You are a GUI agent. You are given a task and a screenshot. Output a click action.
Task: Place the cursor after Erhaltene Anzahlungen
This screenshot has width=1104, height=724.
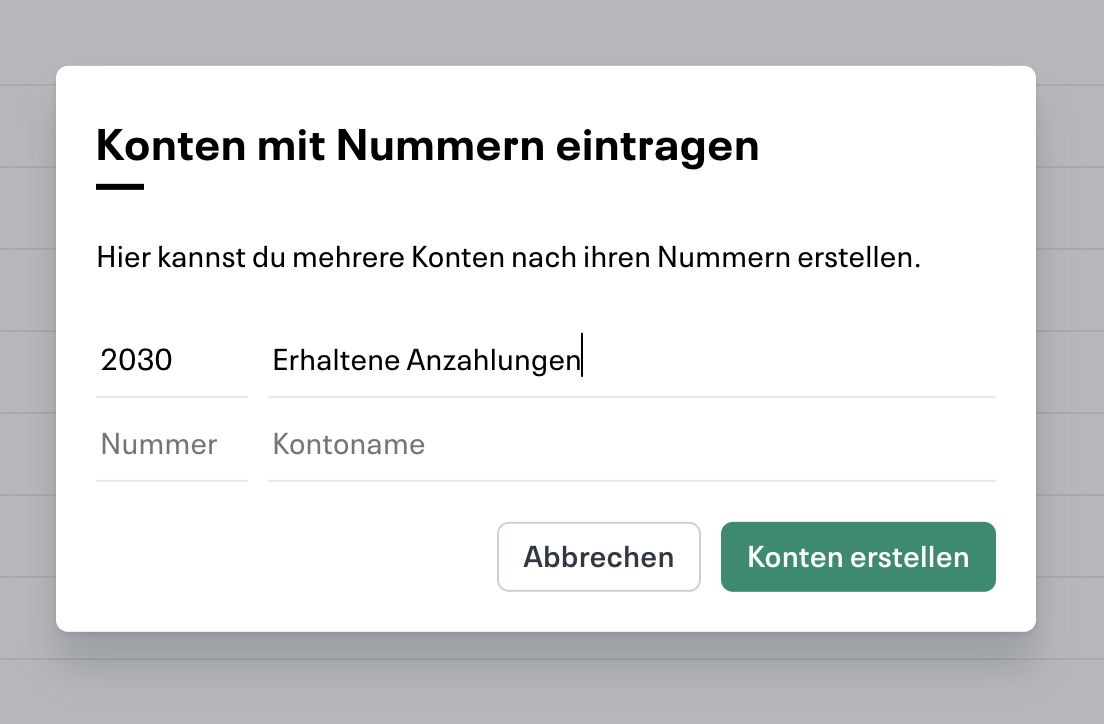[583, 360]
